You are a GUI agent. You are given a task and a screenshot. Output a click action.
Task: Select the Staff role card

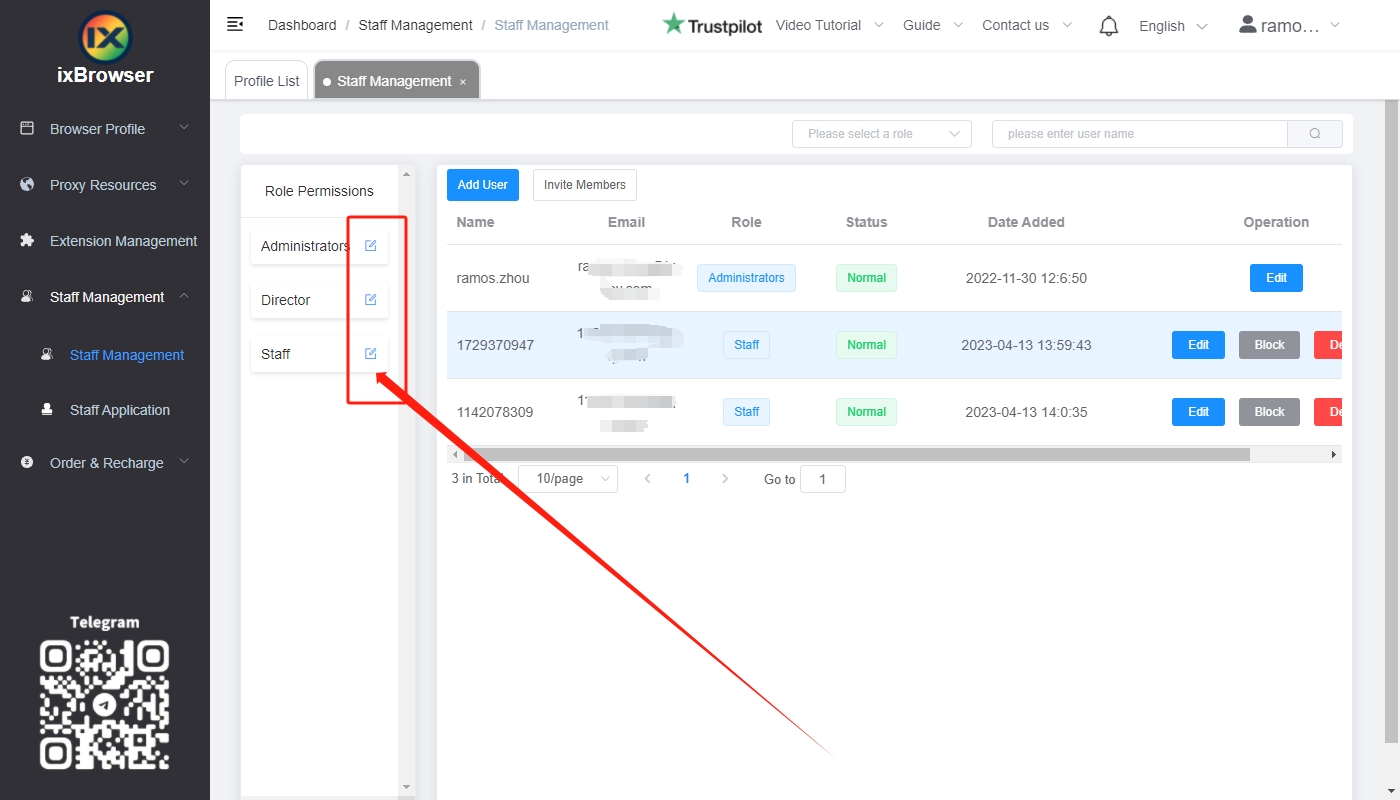319,354
